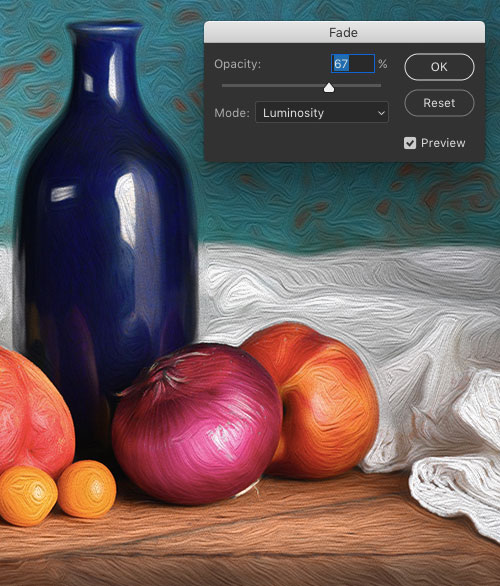Click OK in the Fade dialog

(x=439, y=67)
